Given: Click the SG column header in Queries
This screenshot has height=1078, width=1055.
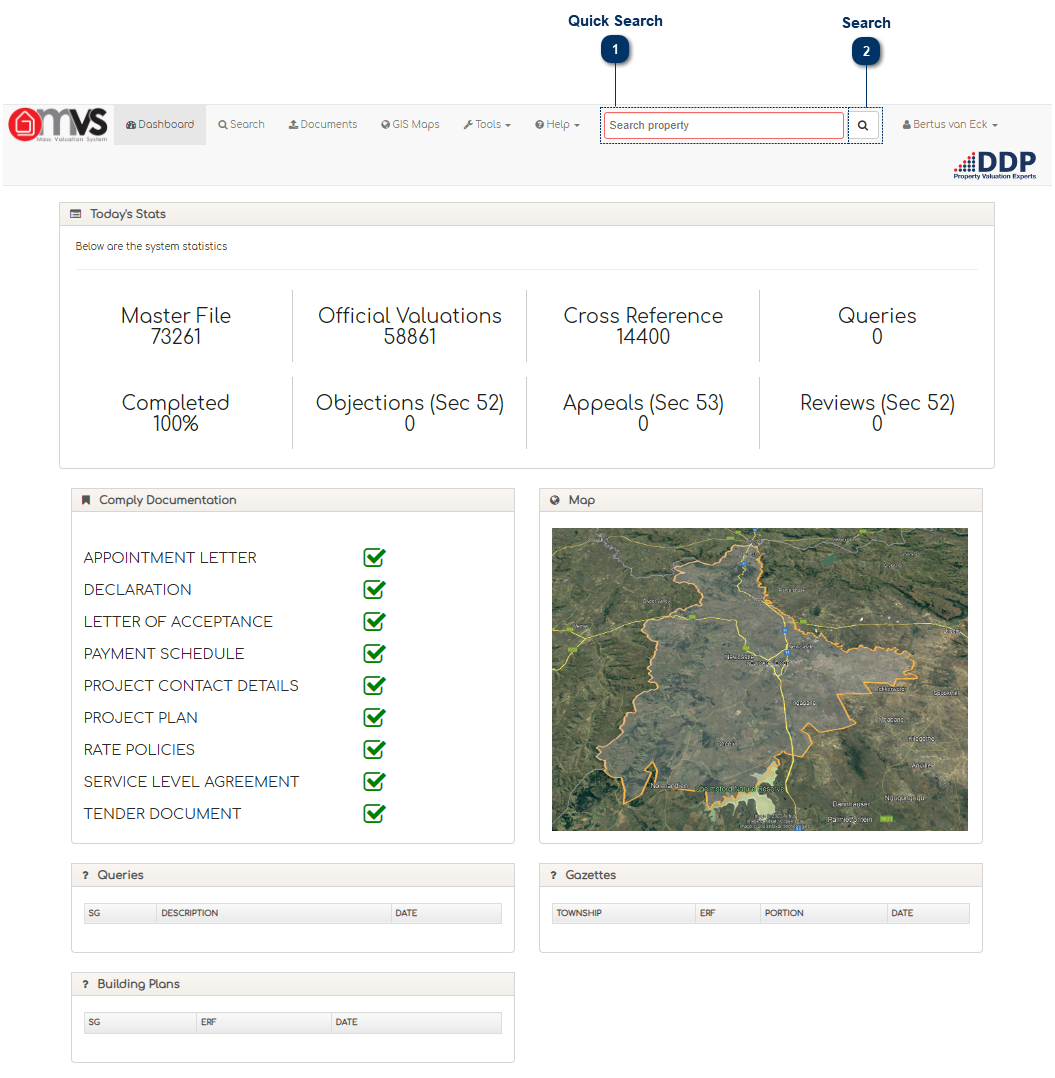Looking at the screenshot, I should click(x=120, y=913).
